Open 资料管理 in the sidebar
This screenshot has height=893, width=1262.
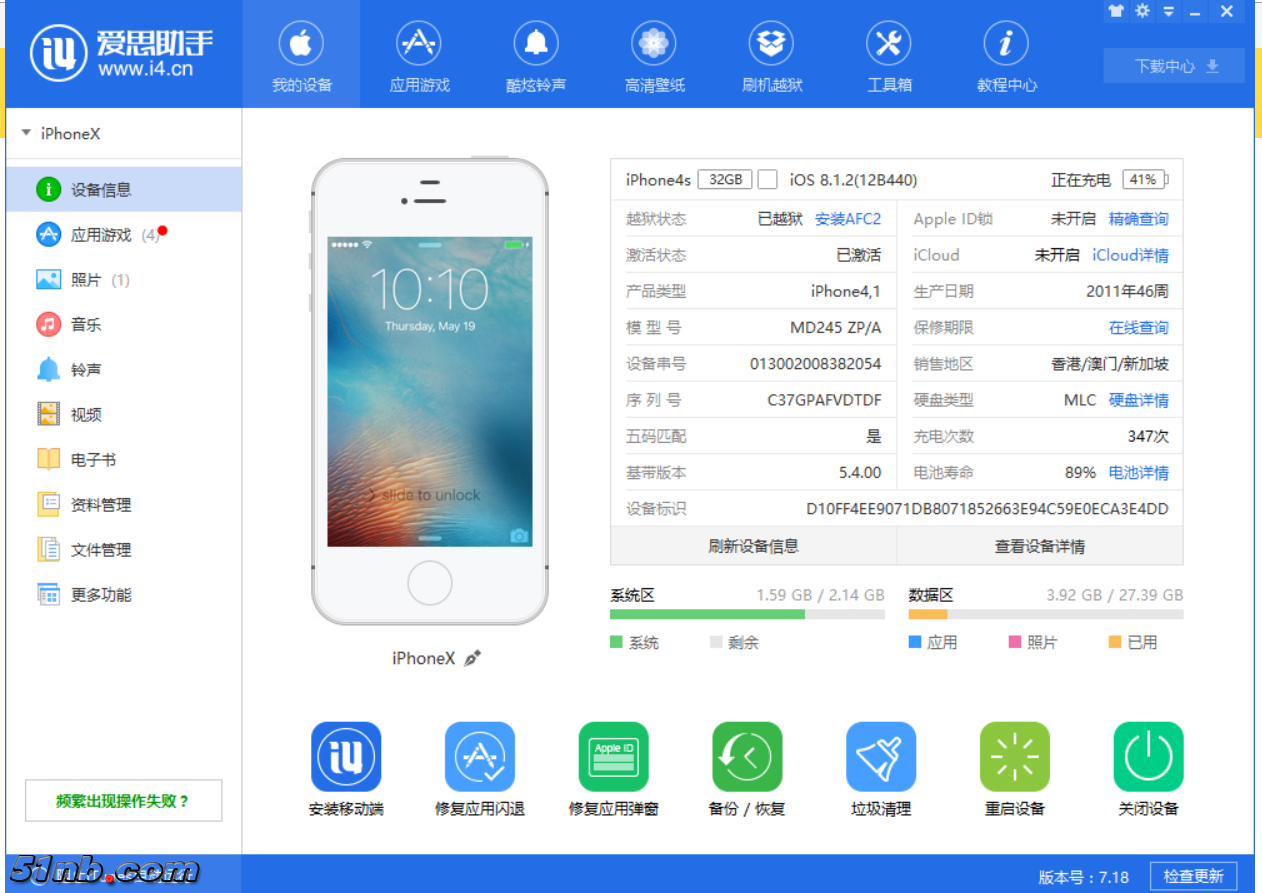tap(124, 504)
